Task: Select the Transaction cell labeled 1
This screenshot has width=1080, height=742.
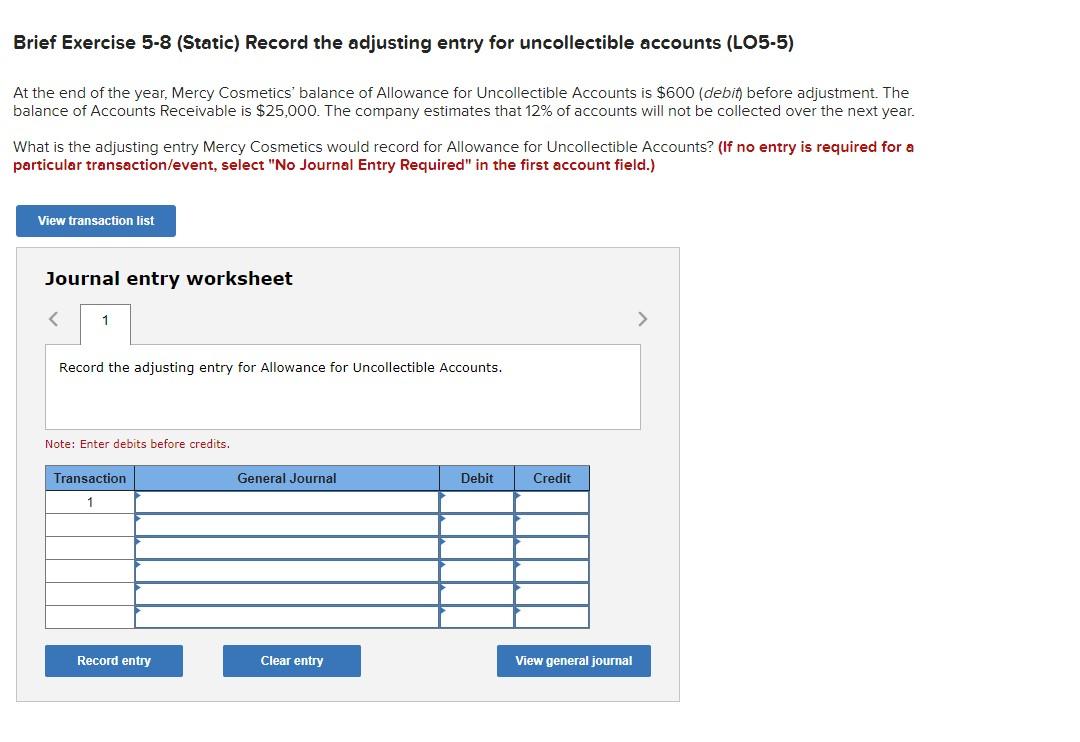Action: point(89,501)
